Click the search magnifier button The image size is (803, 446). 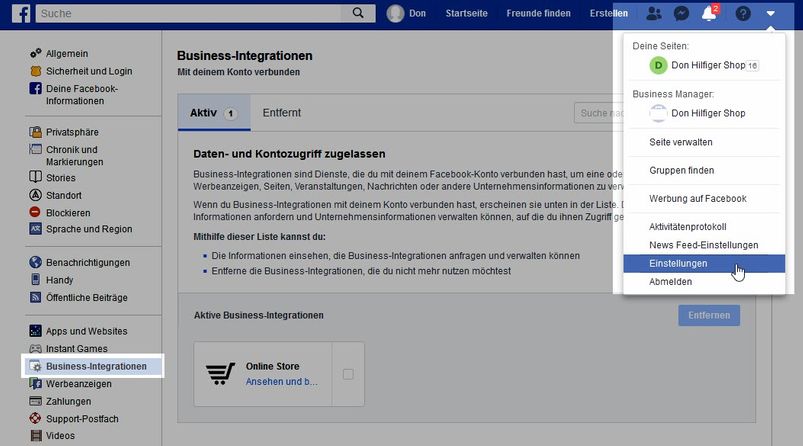358,13
